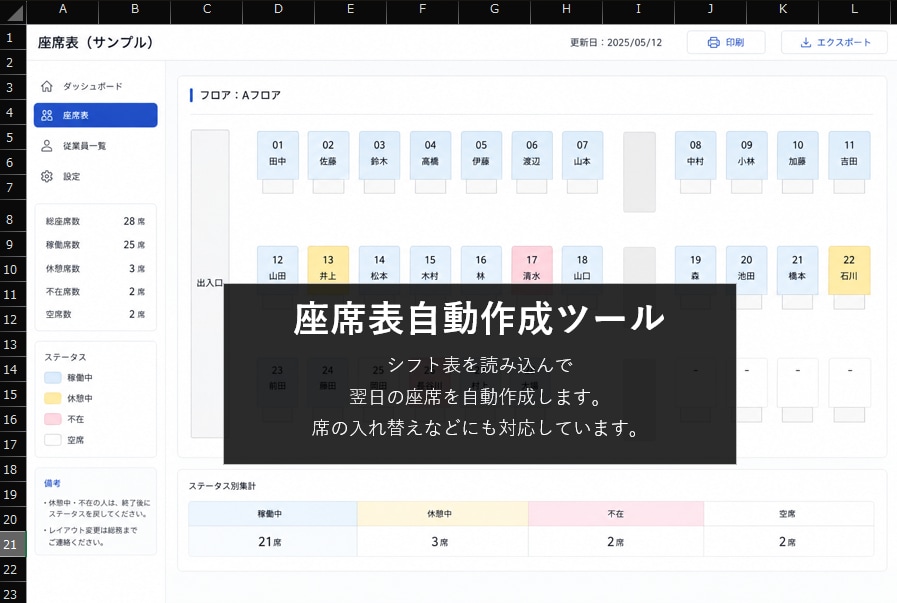Click the 空席 summary table header
The width and height of the screenshot is (897, 603).
point(789,514)
